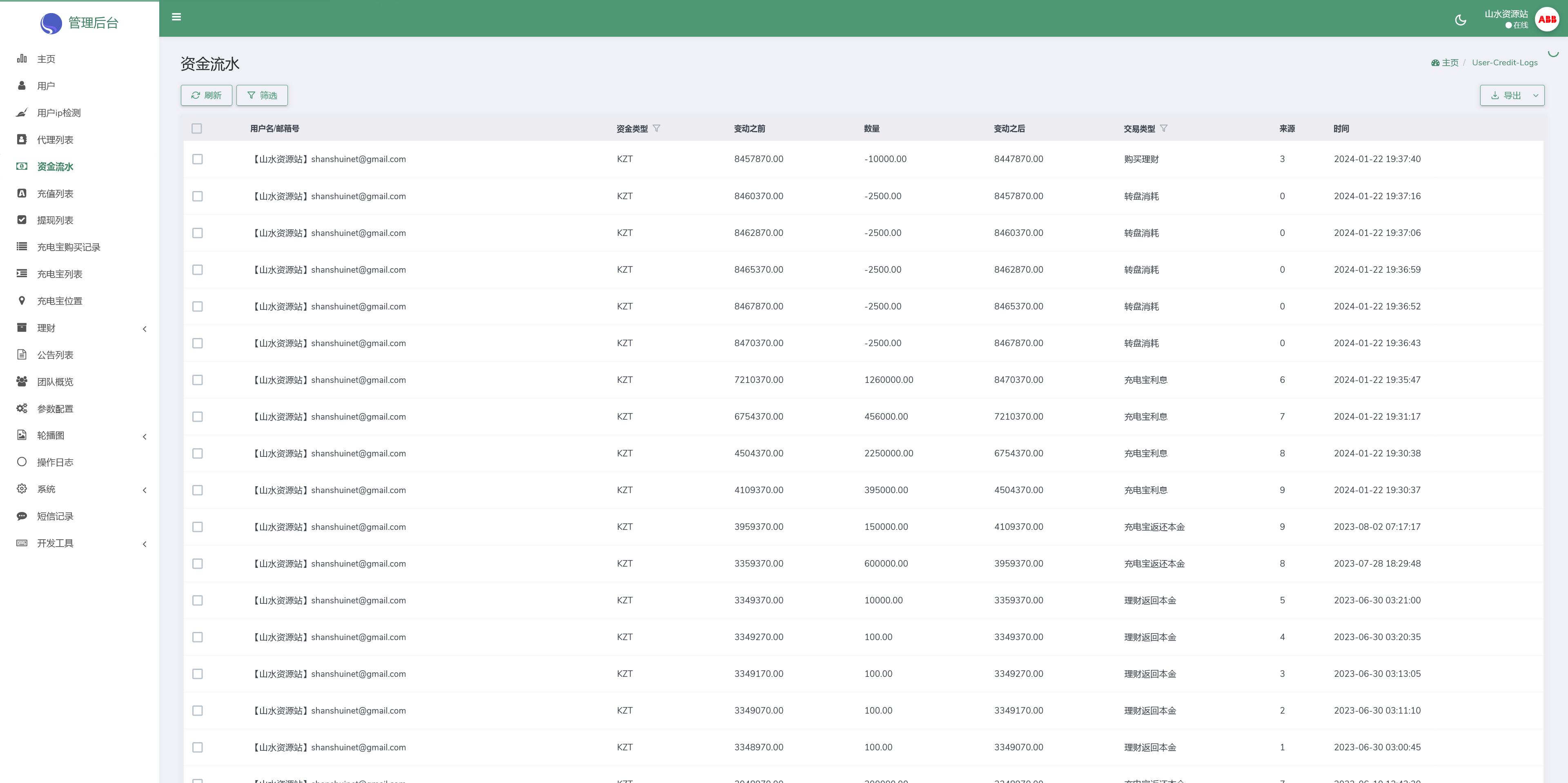Open 提现列表 menu item
Screen dimensions: 1568x783
55,220
